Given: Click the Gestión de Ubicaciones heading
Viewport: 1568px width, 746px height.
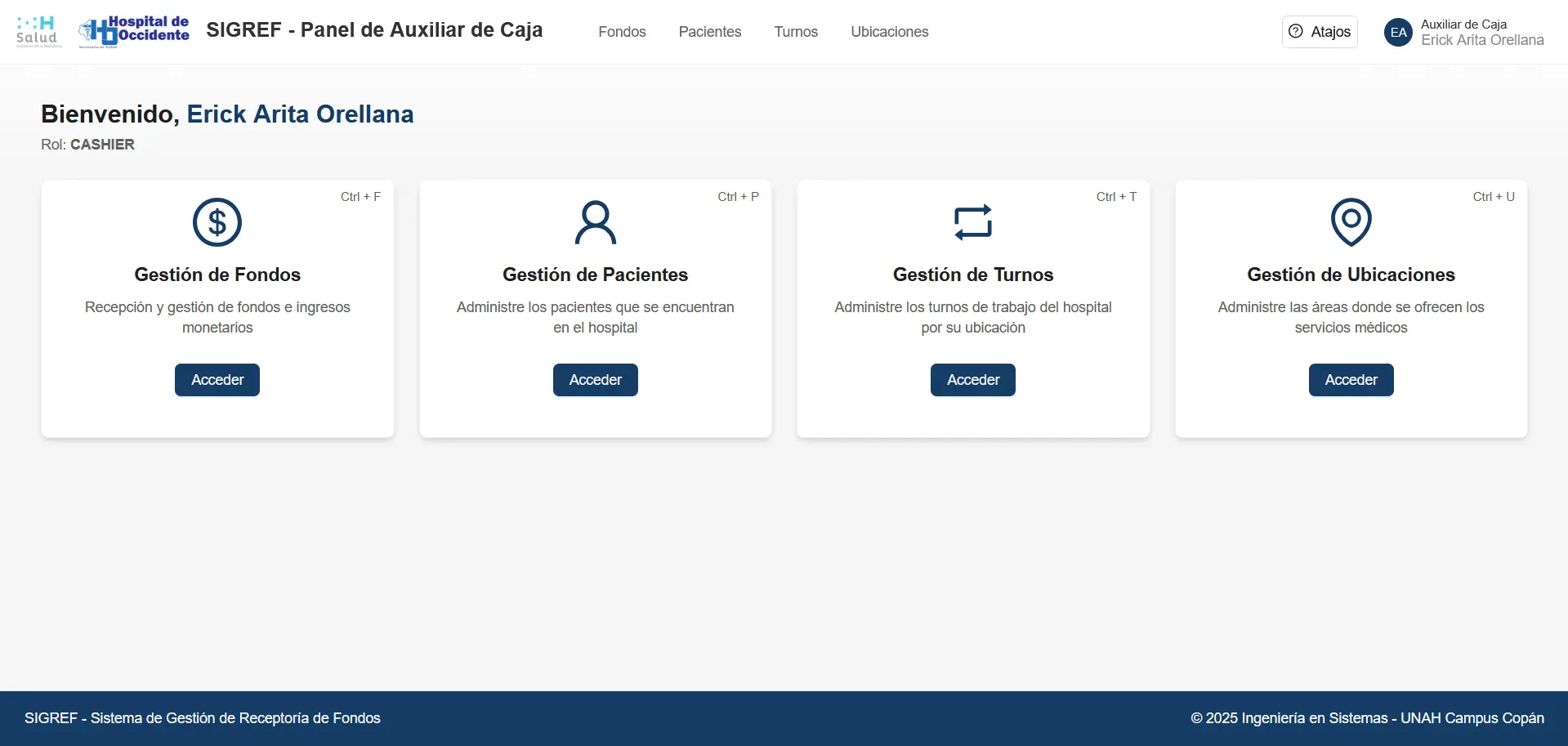Looking at the screenshot, I should (1351, 275).
